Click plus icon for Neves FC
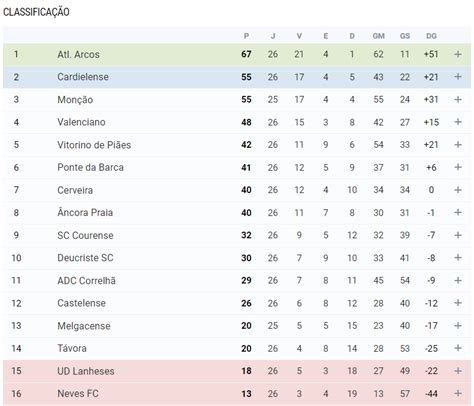 click(x=458, y=393)
